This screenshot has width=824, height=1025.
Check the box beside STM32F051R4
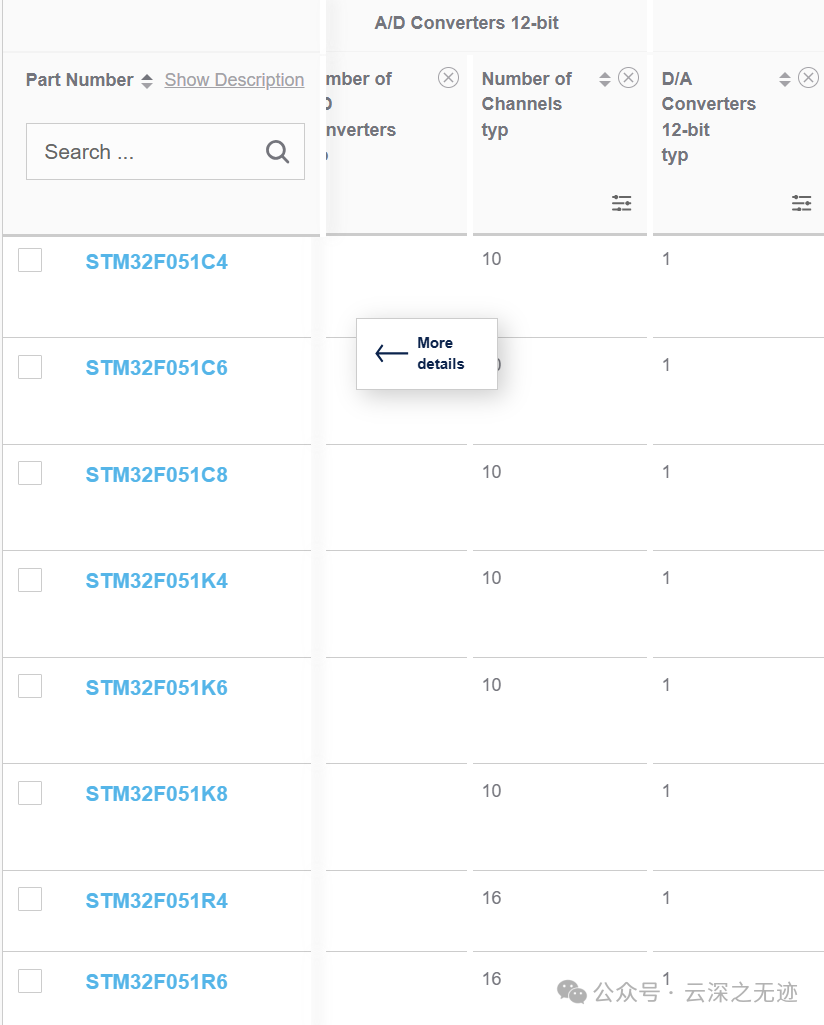coord(30,900)
